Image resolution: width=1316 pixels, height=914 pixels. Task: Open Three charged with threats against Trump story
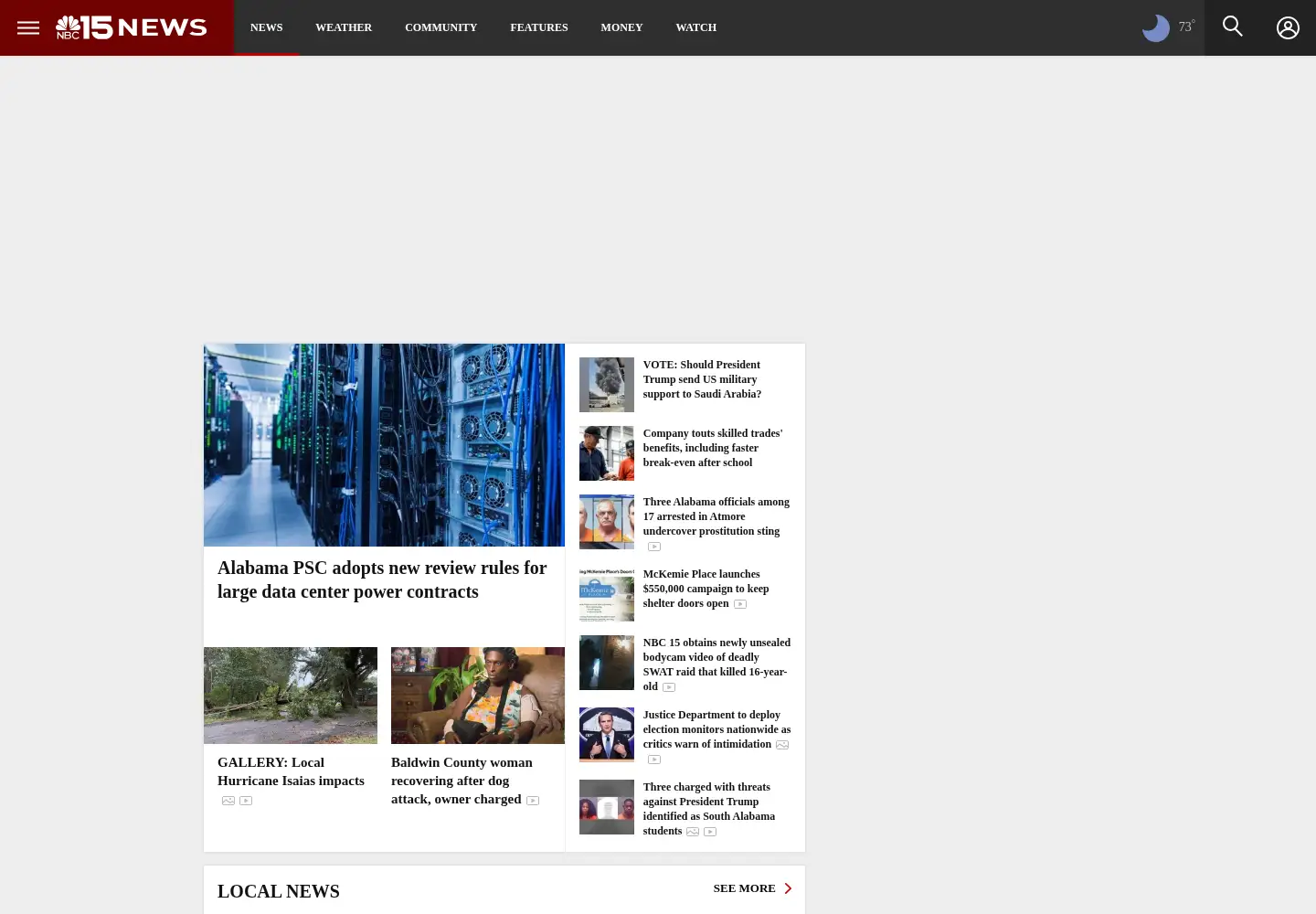pos(708,809)
